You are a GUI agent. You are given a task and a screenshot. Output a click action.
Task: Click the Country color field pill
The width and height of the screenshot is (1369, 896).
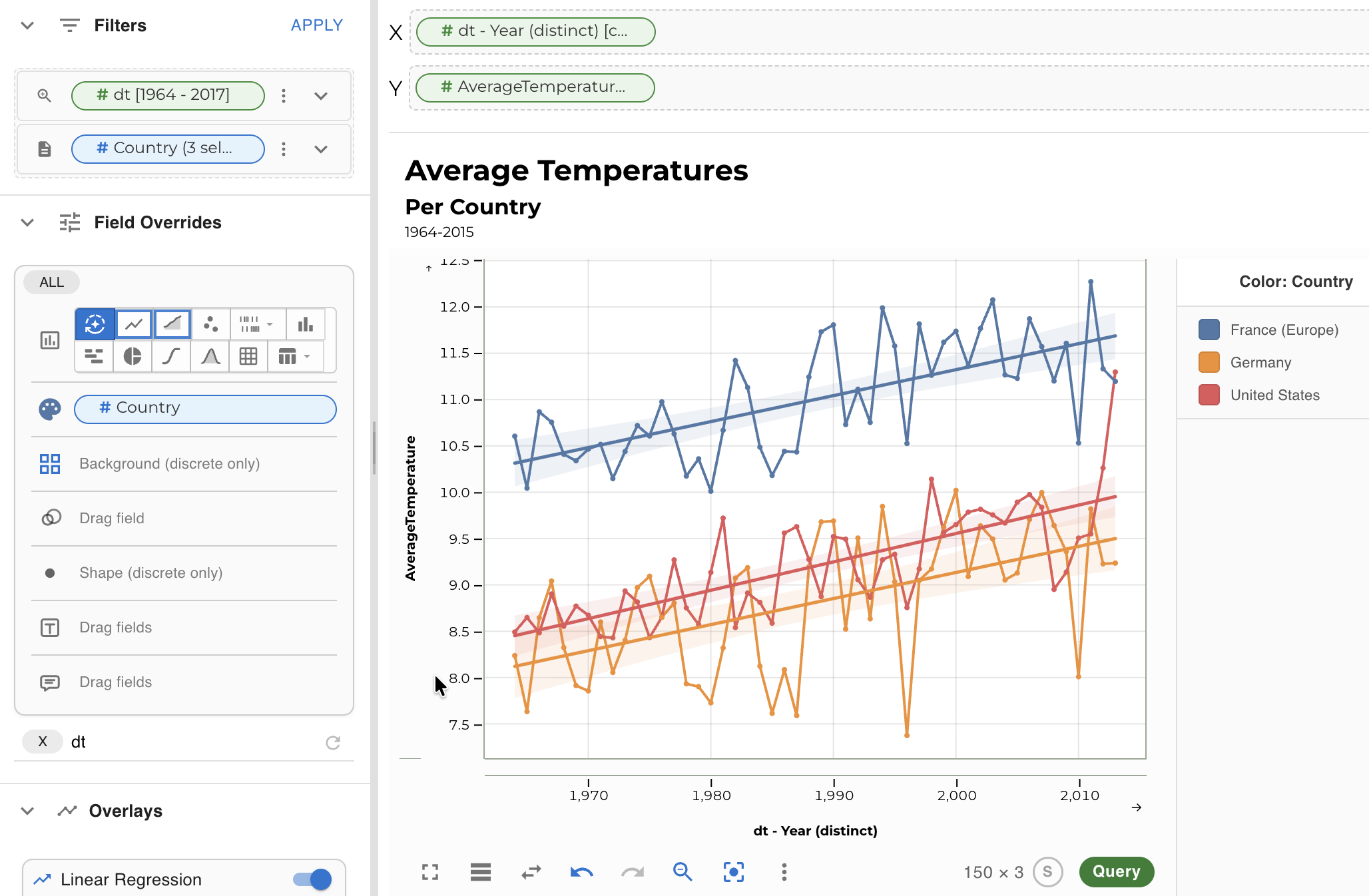coord(205,409)
